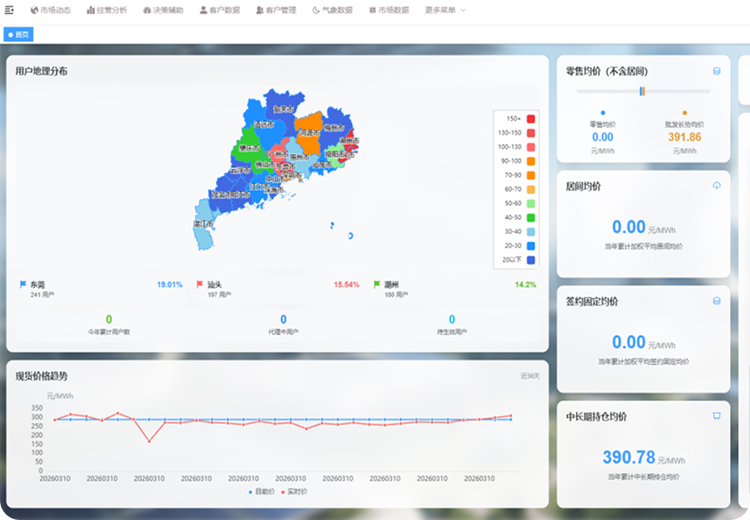
Task: Click the lowest red 实时价 data point
Action: pos(149,441)
